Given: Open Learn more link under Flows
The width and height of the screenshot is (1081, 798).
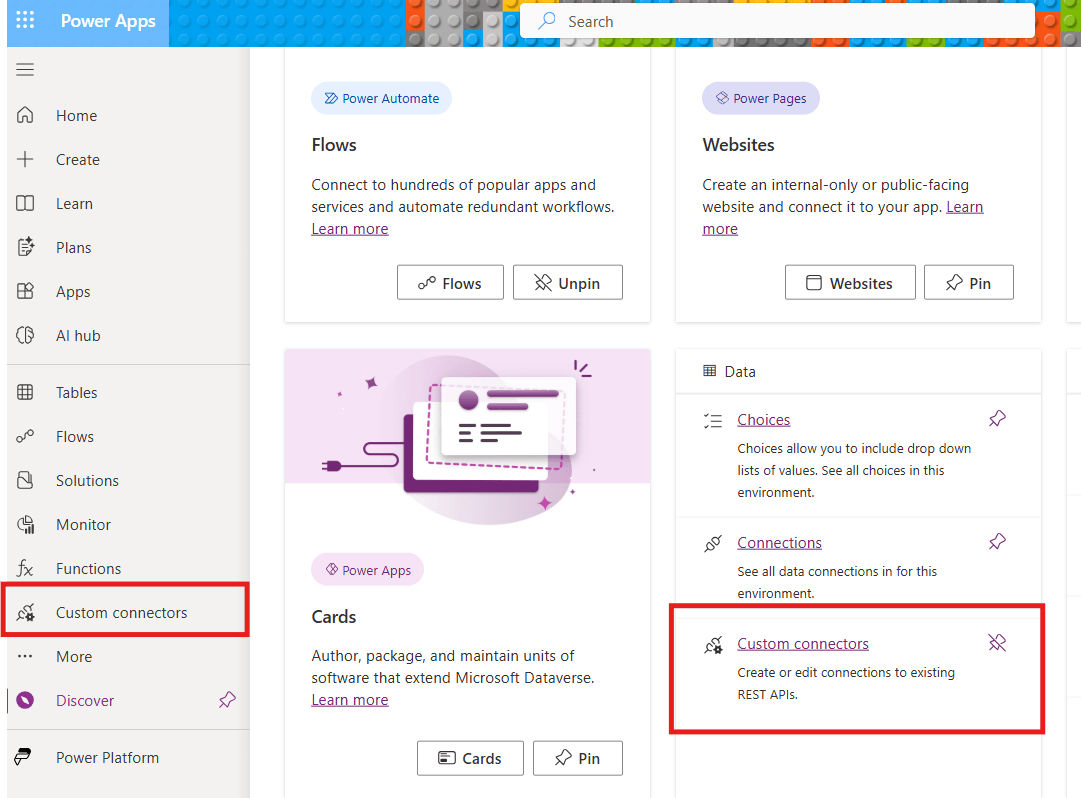Looking at the screenshot, I should 350,229.
